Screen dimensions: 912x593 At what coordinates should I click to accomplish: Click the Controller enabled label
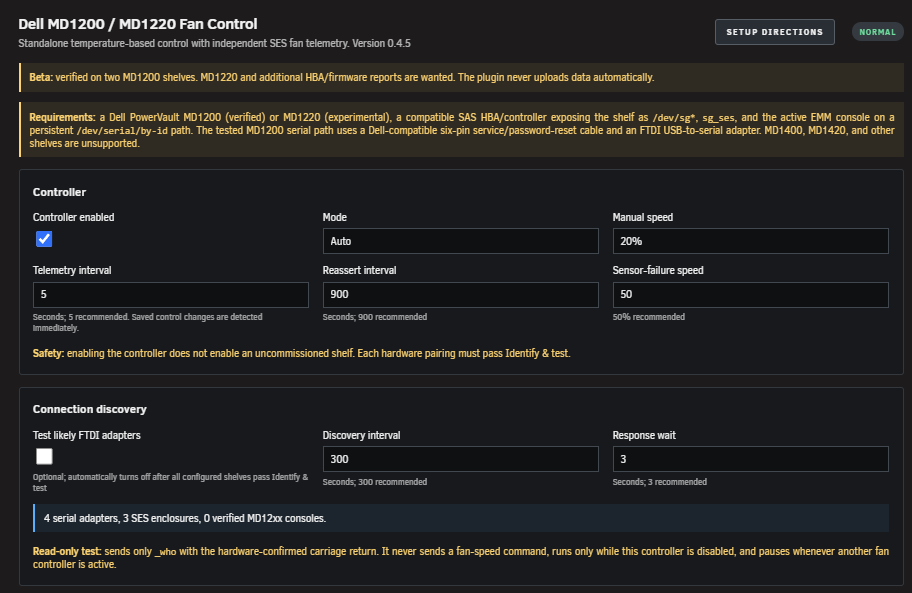click(73, 217)
